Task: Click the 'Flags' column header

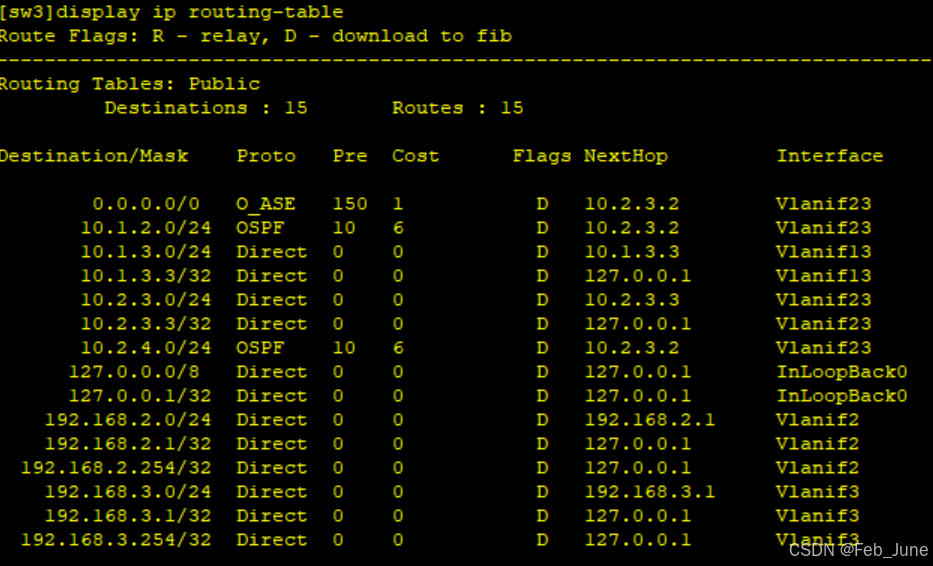Action: 541,156
